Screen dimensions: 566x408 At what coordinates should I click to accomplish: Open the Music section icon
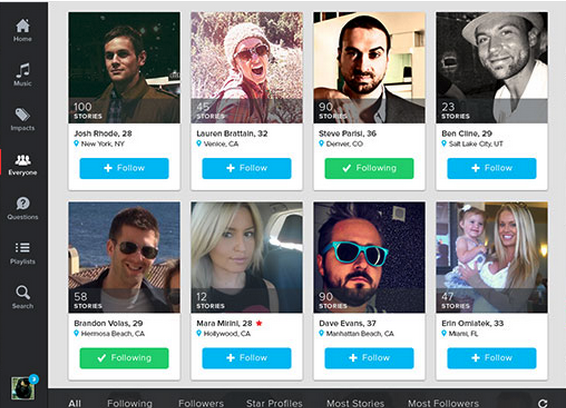[x=23, y=70]
